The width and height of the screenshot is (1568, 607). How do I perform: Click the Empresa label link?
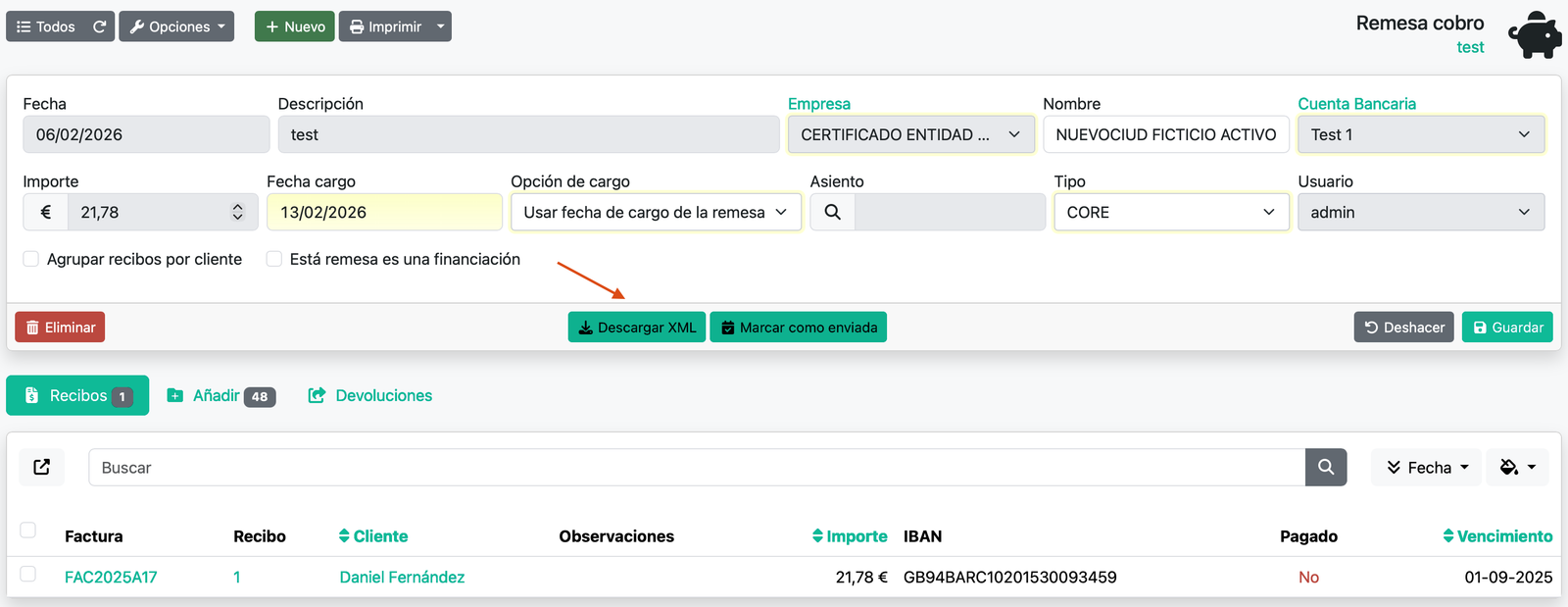point(819,104)
